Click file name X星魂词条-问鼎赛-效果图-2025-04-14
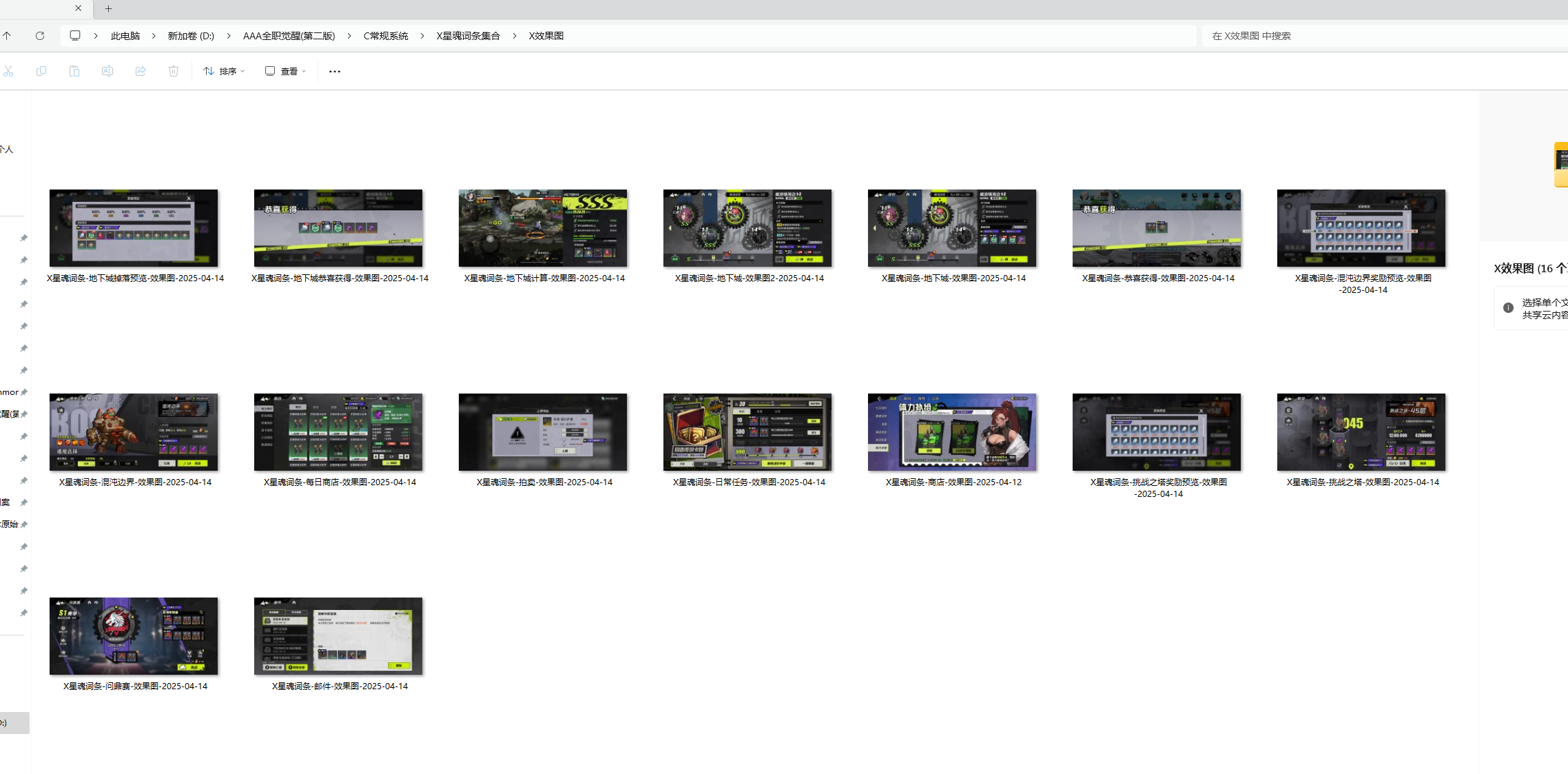Image resolution: width=1568 pixels, height=774 pixels. tap(135, 686)
